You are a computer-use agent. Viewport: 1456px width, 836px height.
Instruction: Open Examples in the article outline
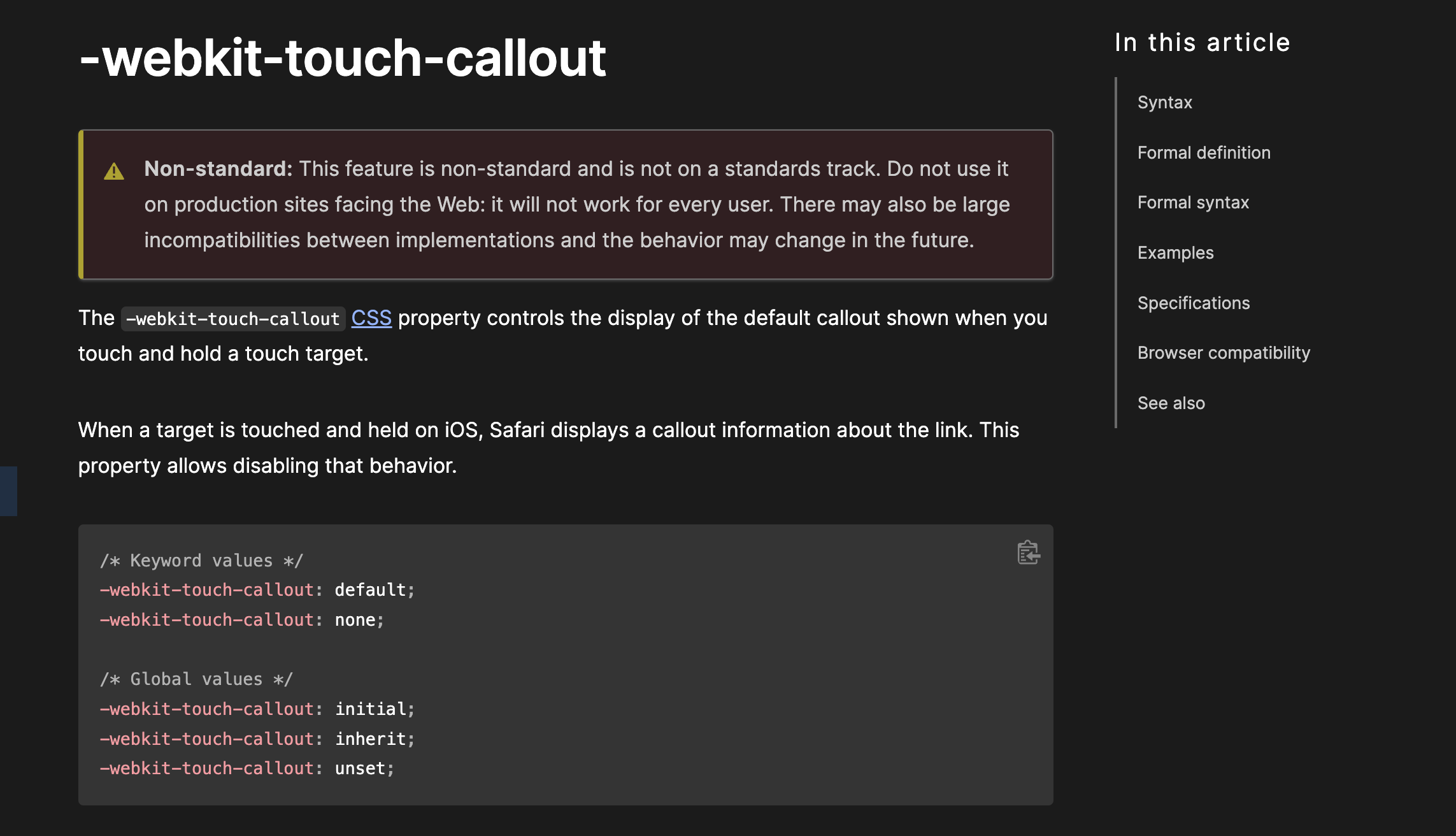[x=1175, y=253]
